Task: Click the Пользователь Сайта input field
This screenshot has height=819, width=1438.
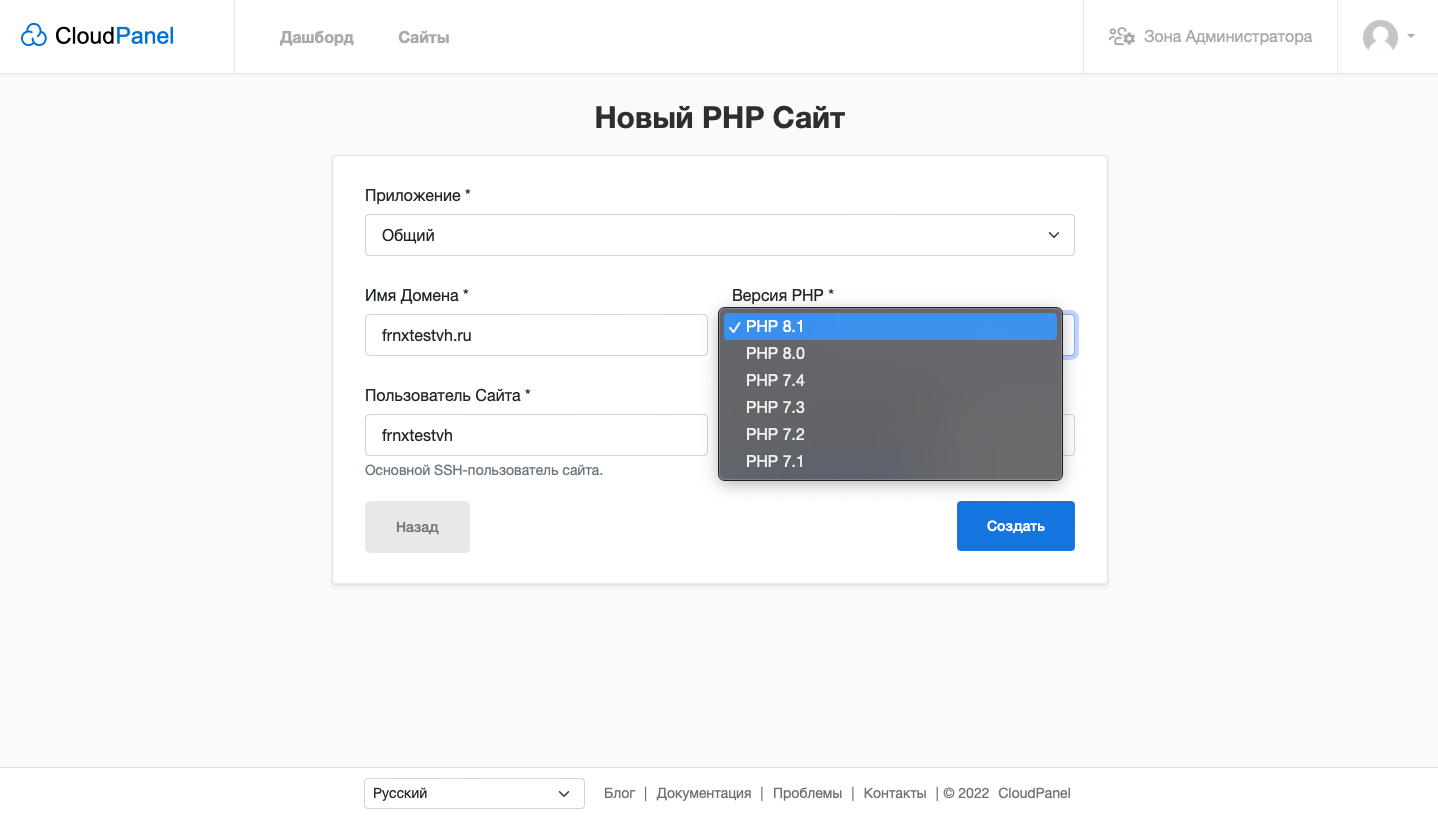Action: 536,435
